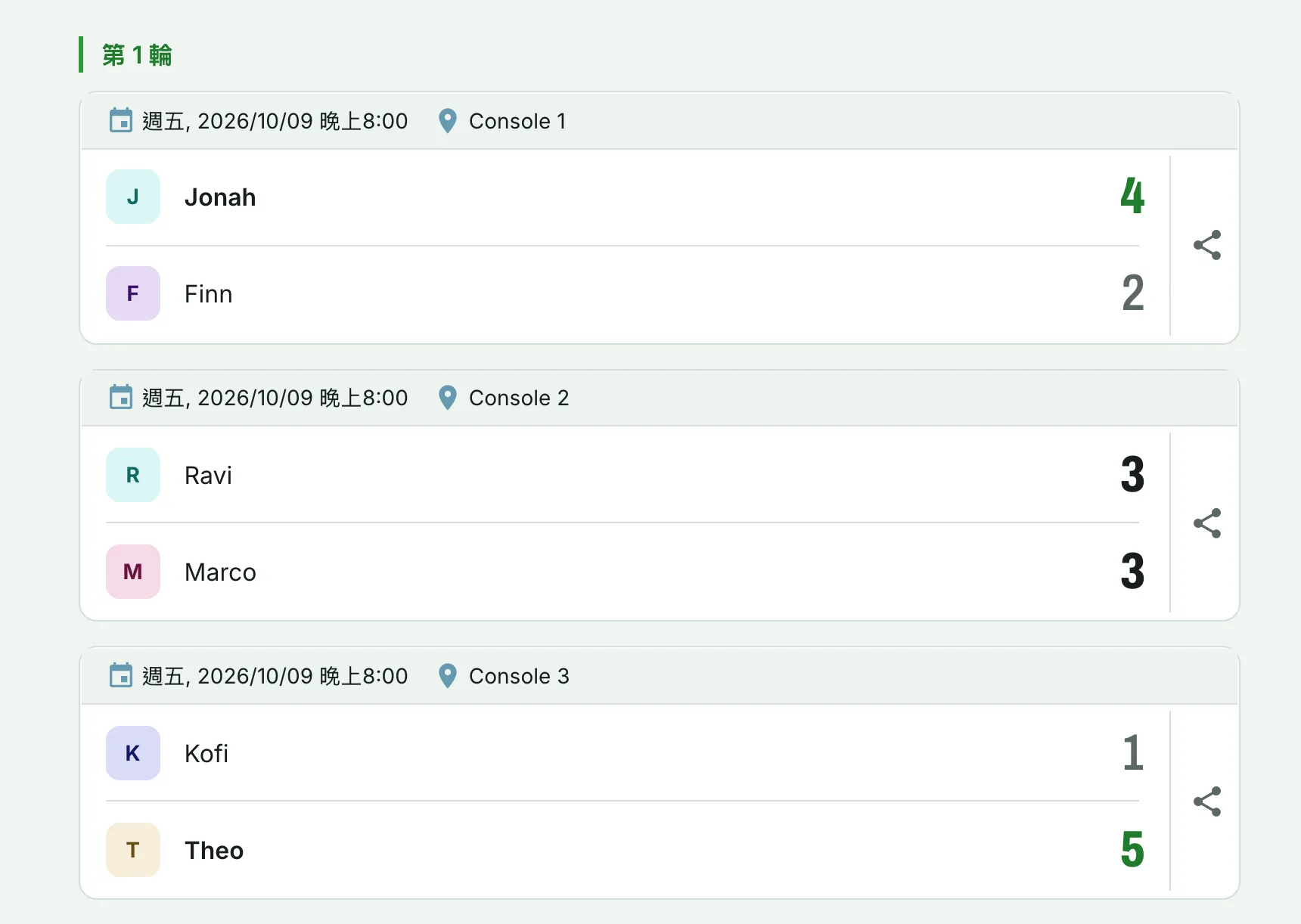Click the calendar icon on Console 1 match

coord(121,120)
